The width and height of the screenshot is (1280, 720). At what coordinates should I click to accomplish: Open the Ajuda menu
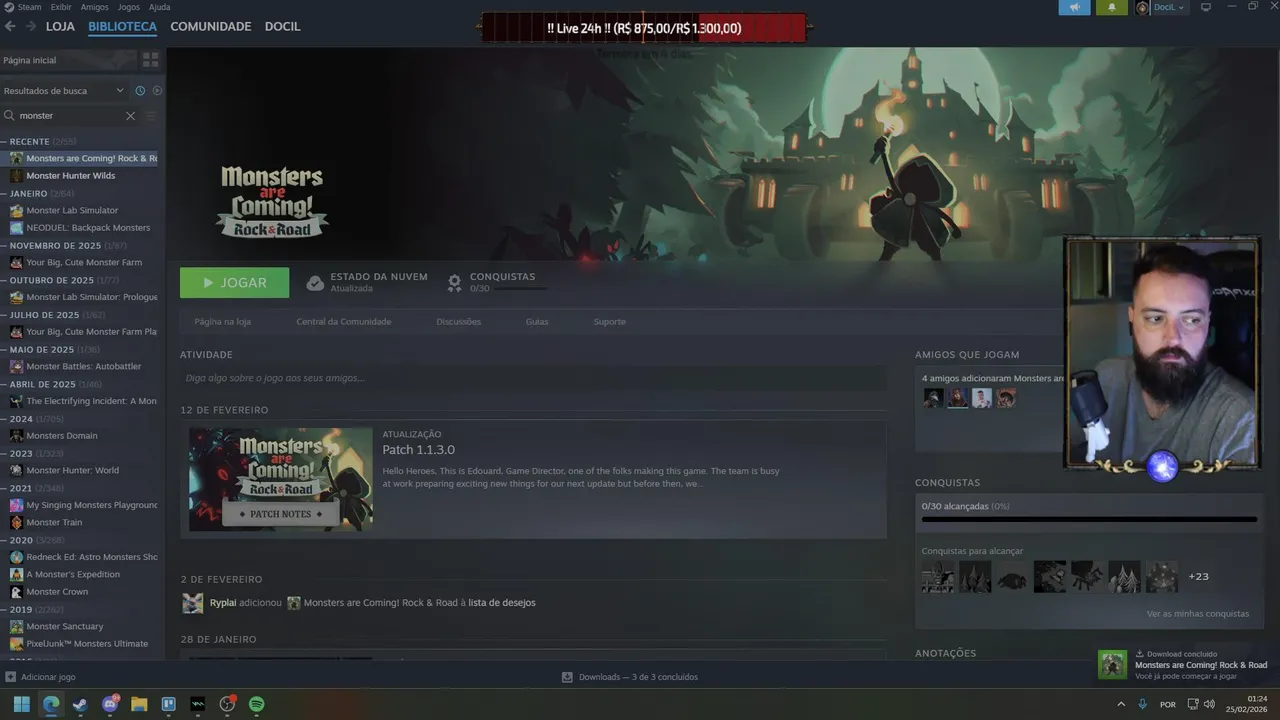[x=159, y=7]
